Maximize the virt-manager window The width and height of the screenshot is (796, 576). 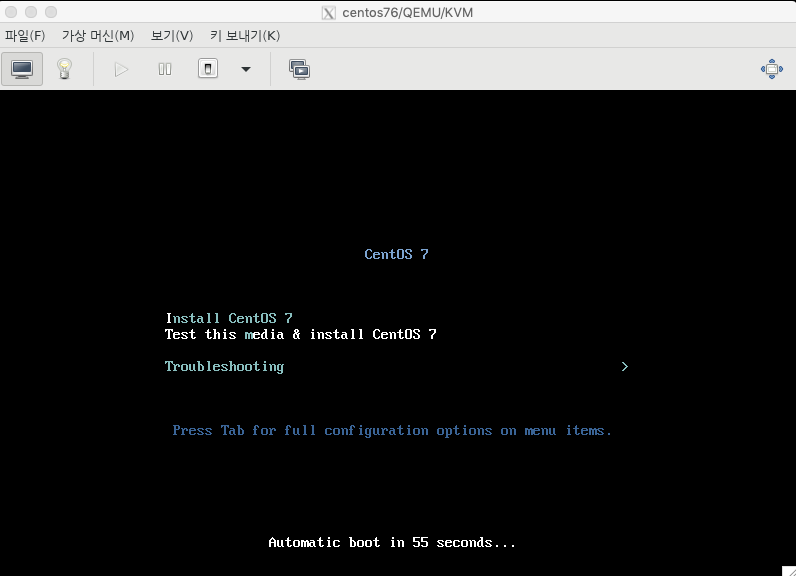[x=51, y=12]
